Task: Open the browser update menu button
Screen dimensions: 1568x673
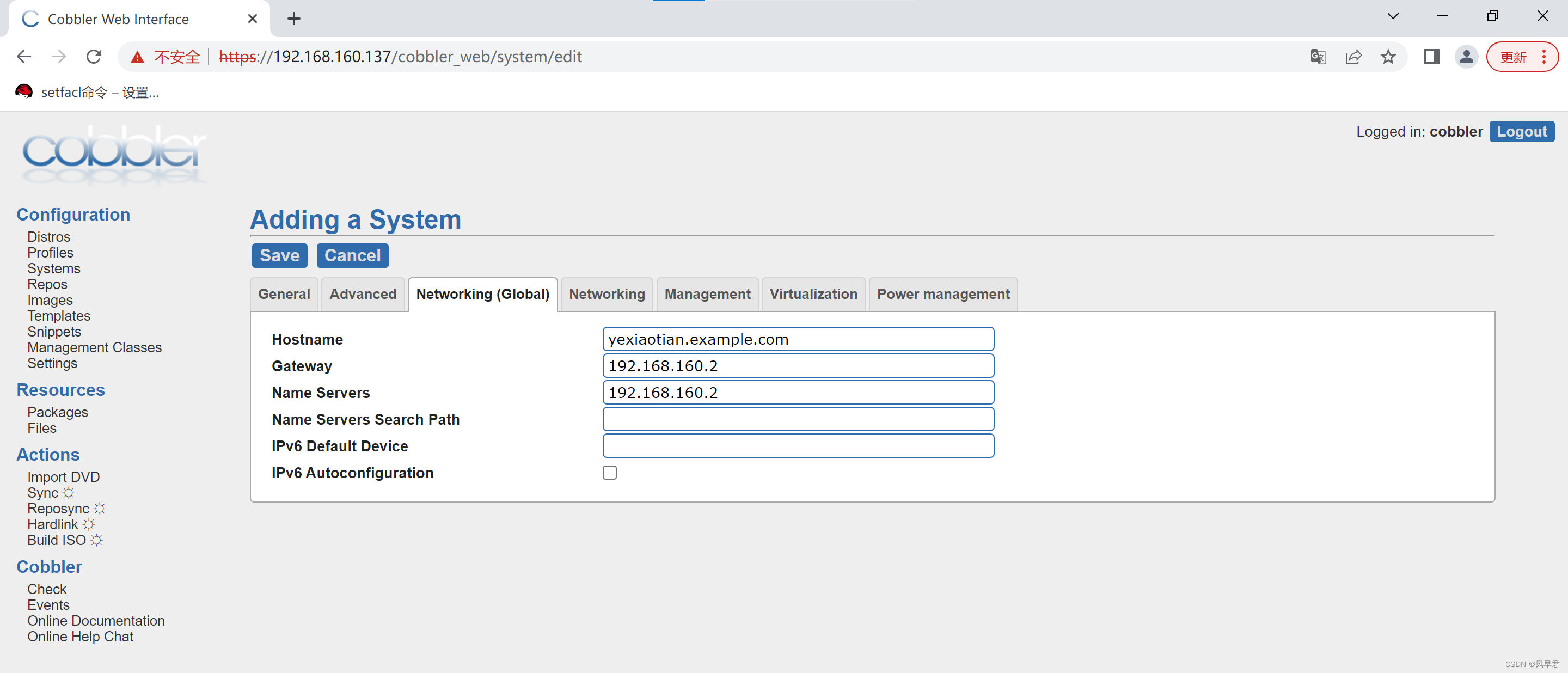Action: pos(1522,57)
